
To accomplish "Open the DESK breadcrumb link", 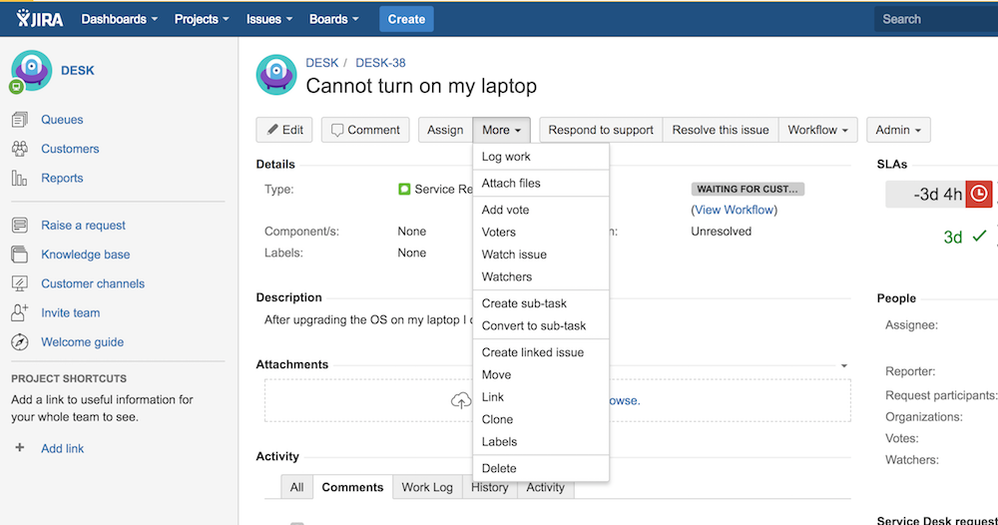I will (x=322, y=63).
